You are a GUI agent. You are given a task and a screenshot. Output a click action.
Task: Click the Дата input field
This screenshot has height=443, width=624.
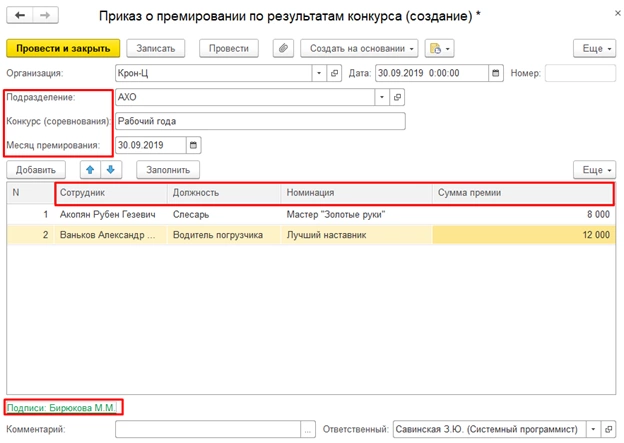coord(432,73)
